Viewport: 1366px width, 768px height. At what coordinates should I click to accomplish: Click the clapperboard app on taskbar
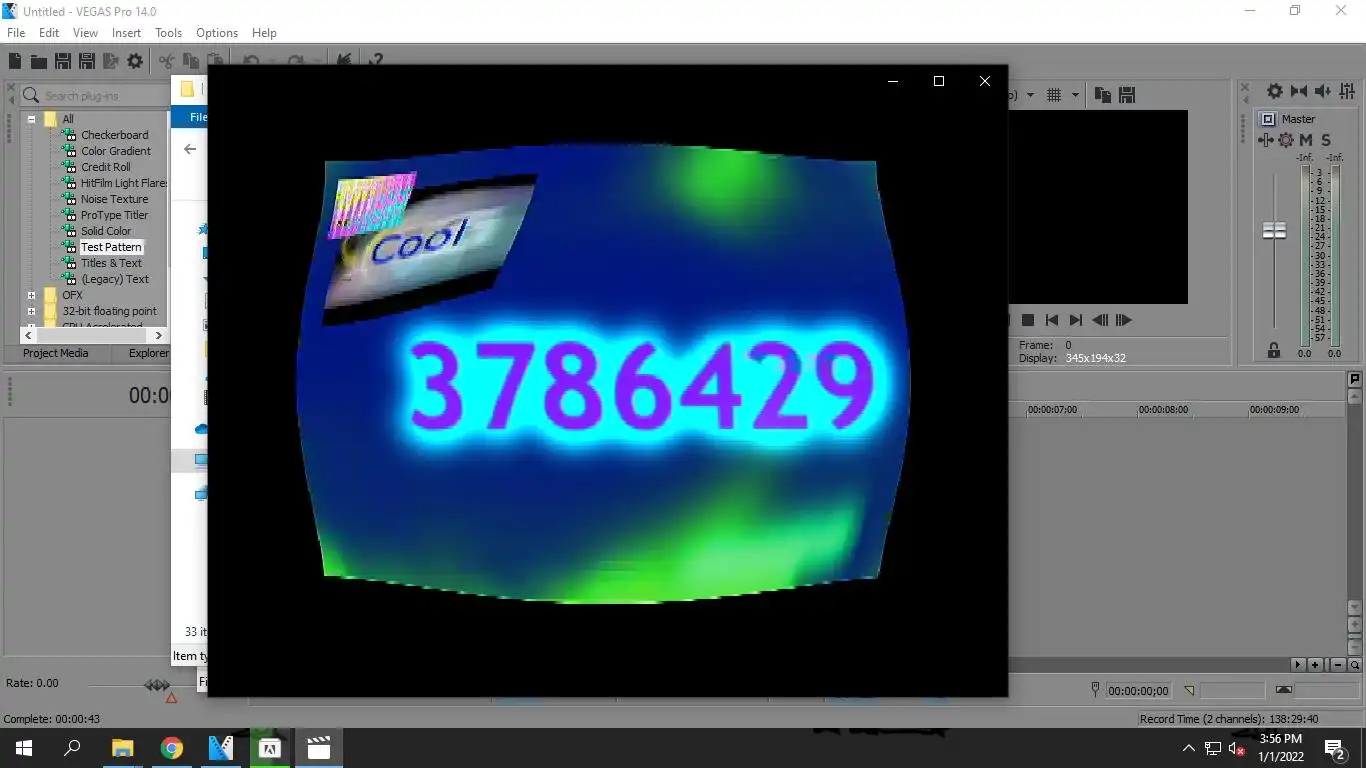(319, 748)
